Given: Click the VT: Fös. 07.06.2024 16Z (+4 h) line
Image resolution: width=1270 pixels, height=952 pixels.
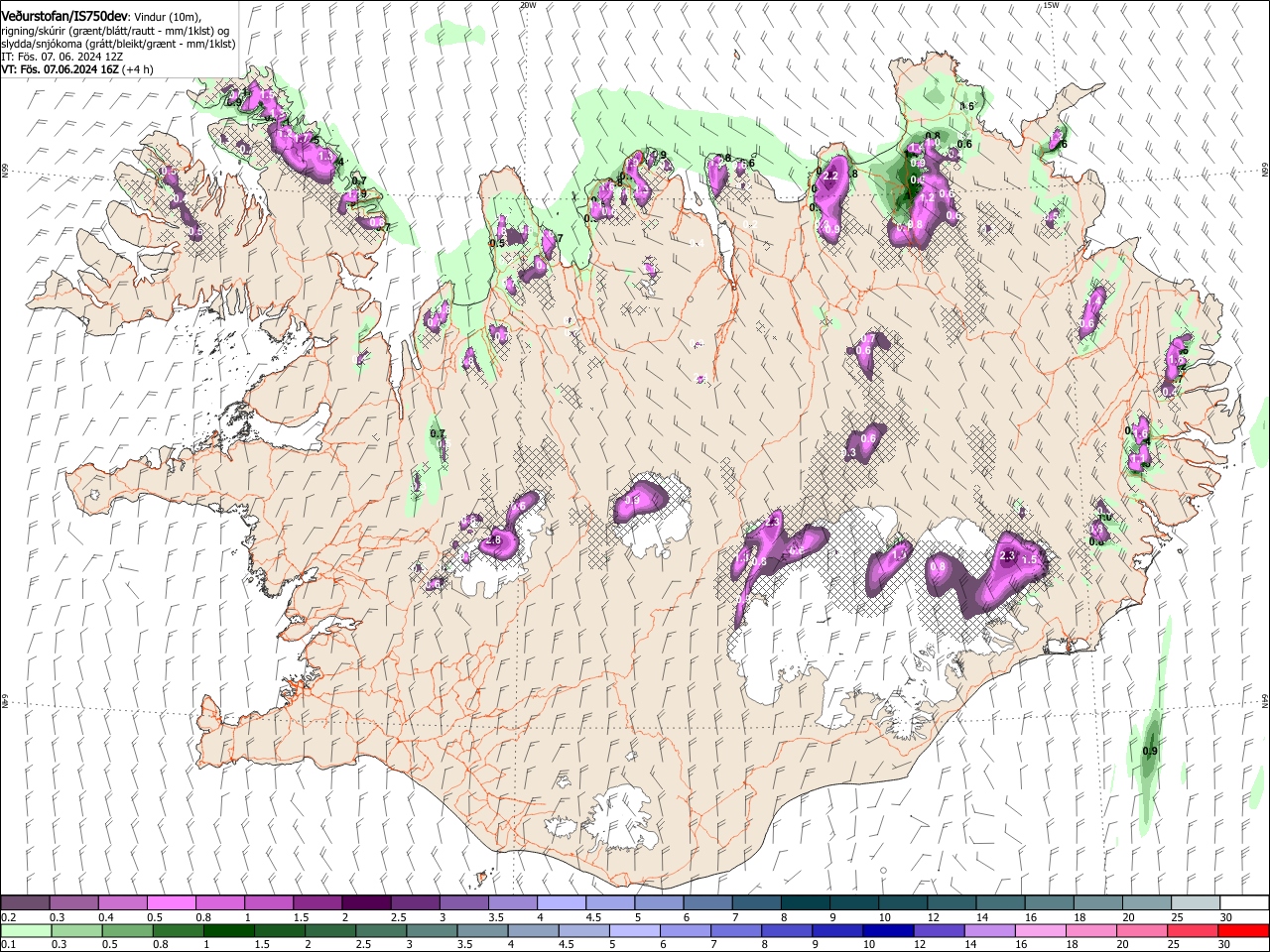Looking at the screenshot, I should 77,69.
